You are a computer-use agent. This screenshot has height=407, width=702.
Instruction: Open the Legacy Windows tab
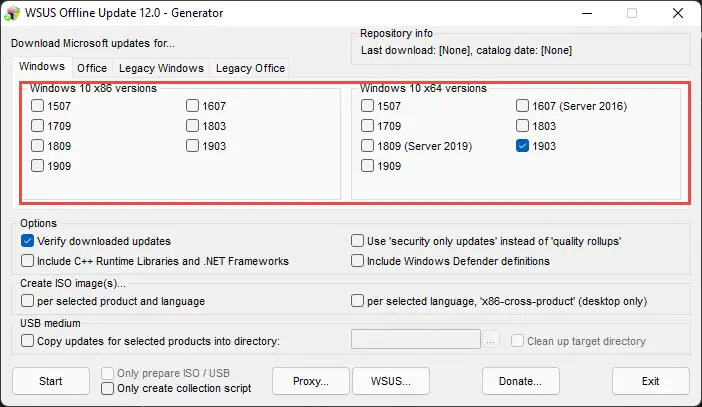tap(161, 68)
